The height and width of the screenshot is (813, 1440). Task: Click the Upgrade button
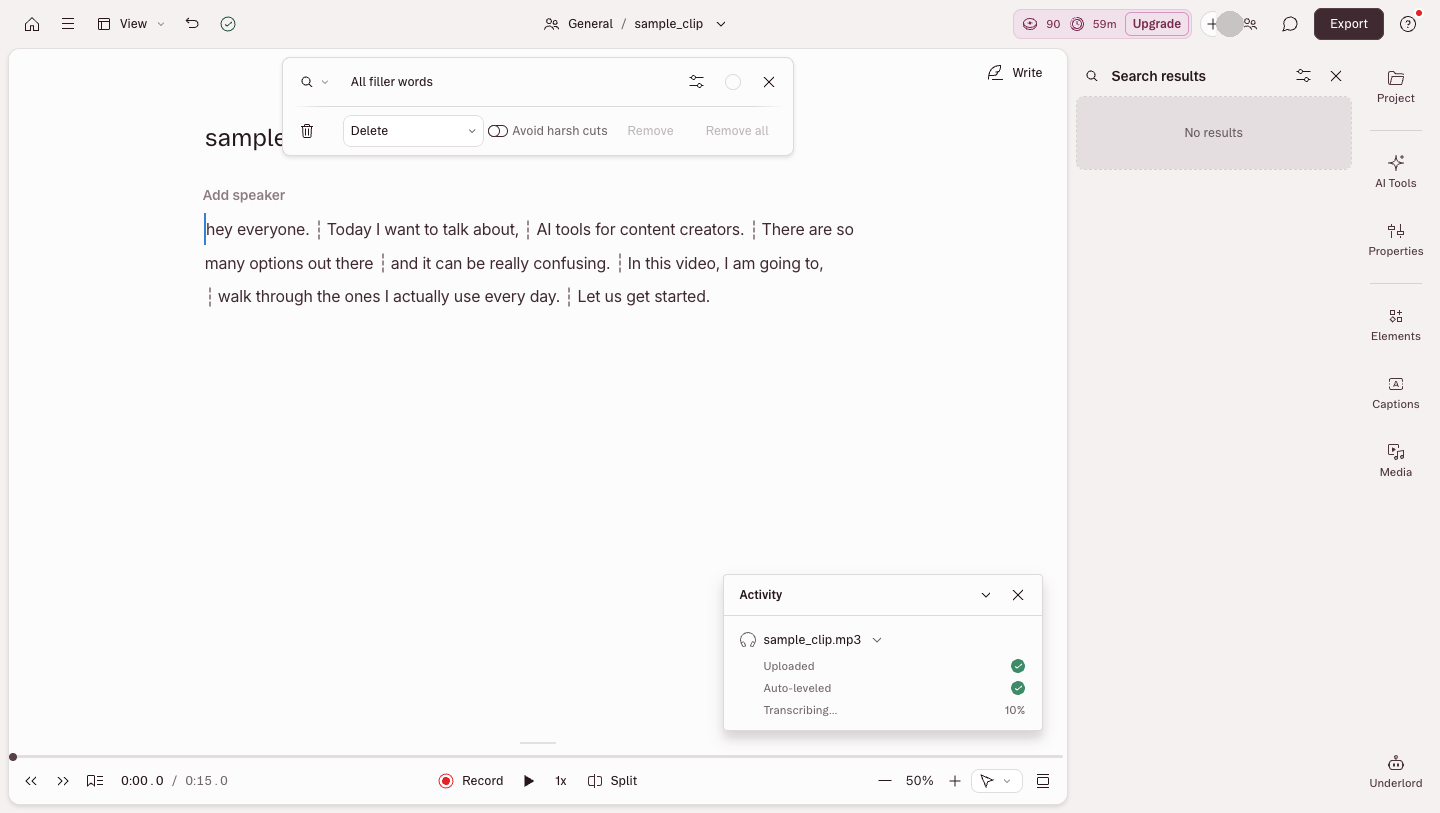point(1156,24)
